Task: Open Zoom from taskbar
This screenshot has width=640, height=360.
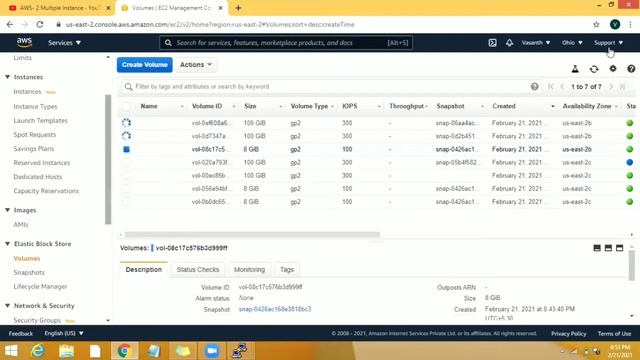Action: coord(212,351)
